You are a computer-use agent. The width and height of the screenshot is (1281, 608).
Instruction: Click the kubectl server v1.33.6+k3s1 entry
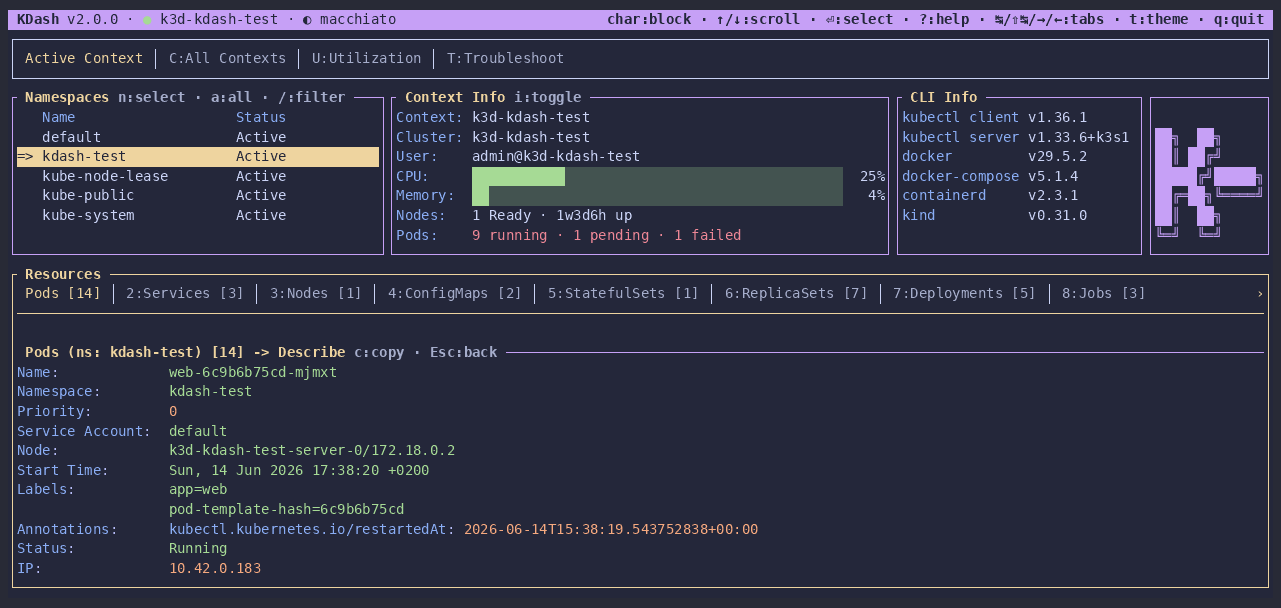pos(1016,137)
